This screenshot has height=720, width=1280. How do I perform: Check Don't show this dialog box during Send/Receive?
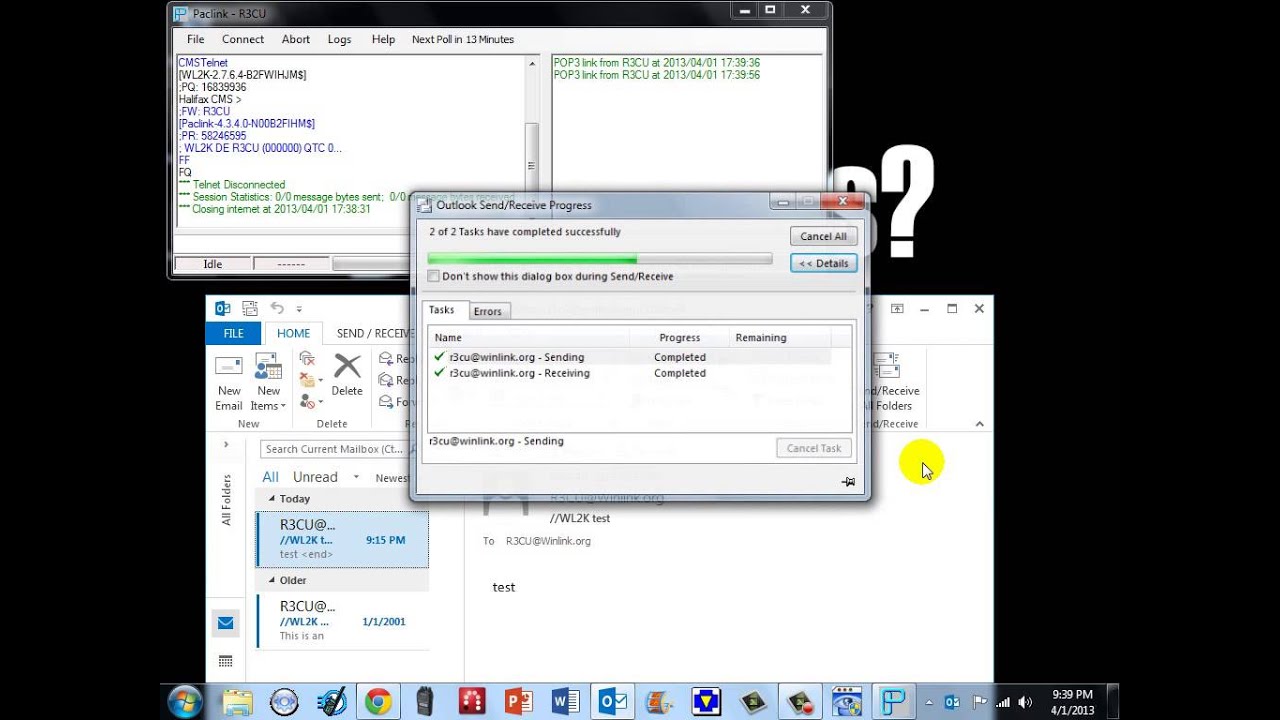(433, 276)
